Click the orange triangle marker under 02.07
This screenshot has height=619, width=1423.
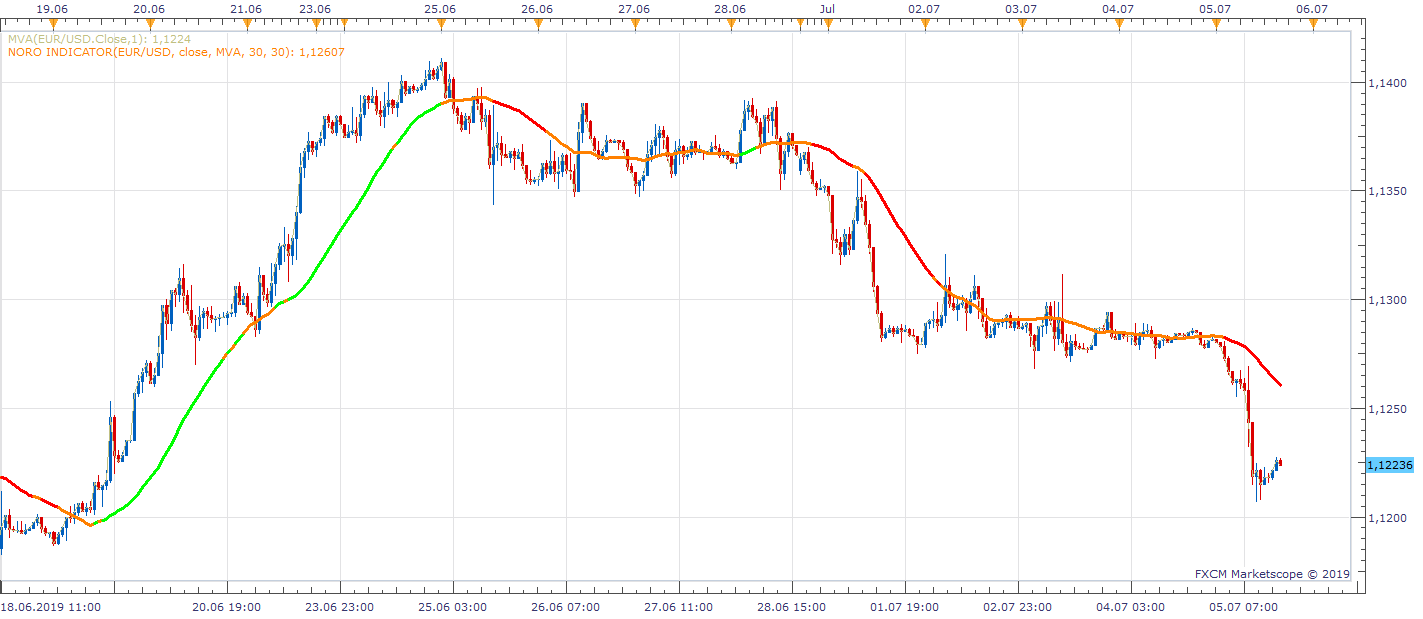pos(925,22)
